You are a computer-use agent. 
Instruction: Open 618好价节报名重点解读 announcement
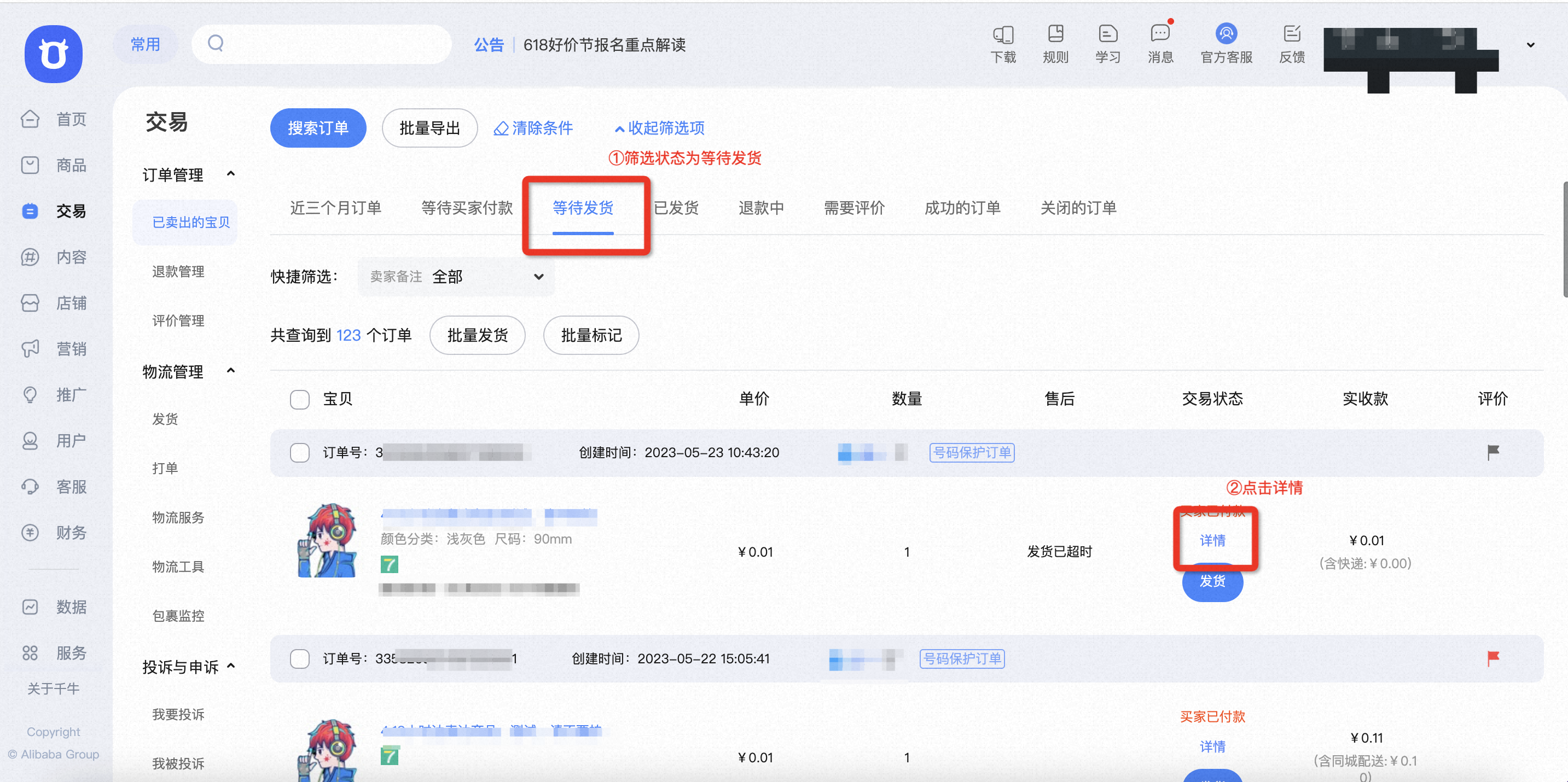pos(605,44)
